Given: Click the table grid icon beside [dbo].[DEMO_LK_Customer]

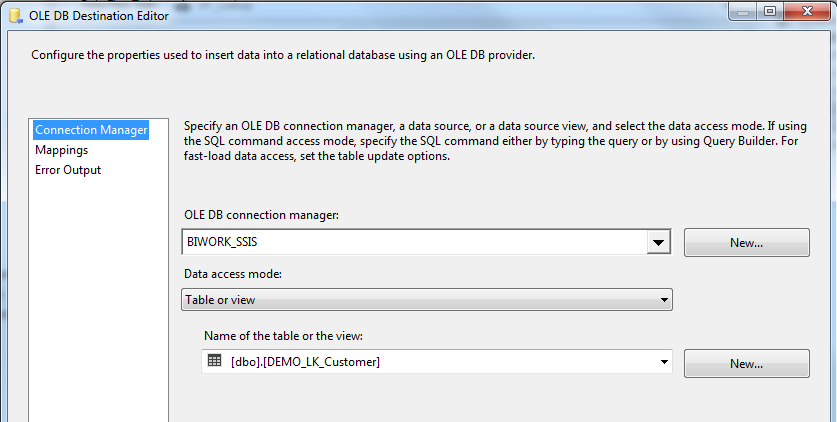Looking at the screenshot, I should 214,361.
